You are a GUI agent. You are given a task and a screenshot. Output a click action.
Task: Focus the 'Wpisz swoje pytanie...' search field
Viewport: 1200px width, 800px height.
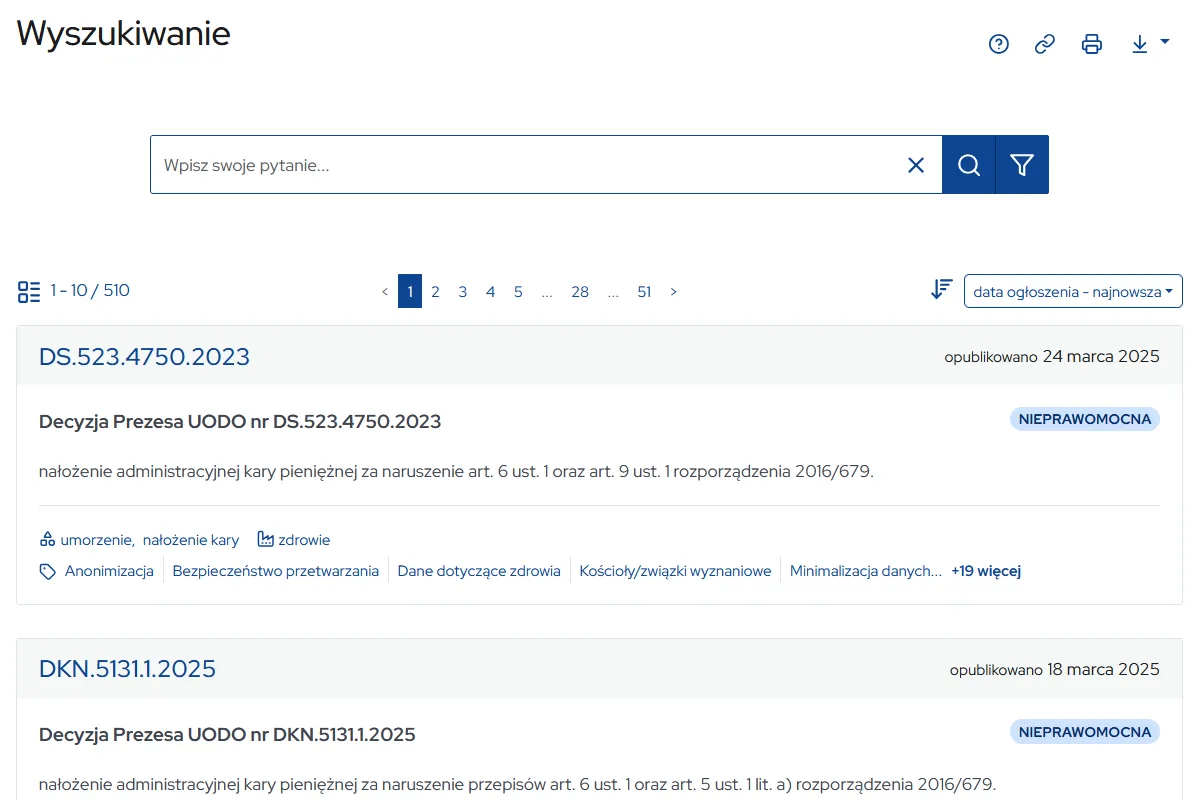(520, 165)
